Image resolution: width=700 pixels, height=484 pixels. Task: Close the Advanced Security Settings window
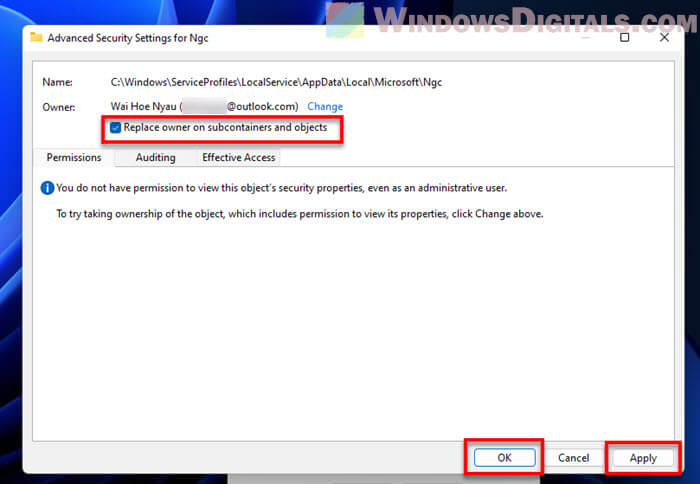(664, 38)
